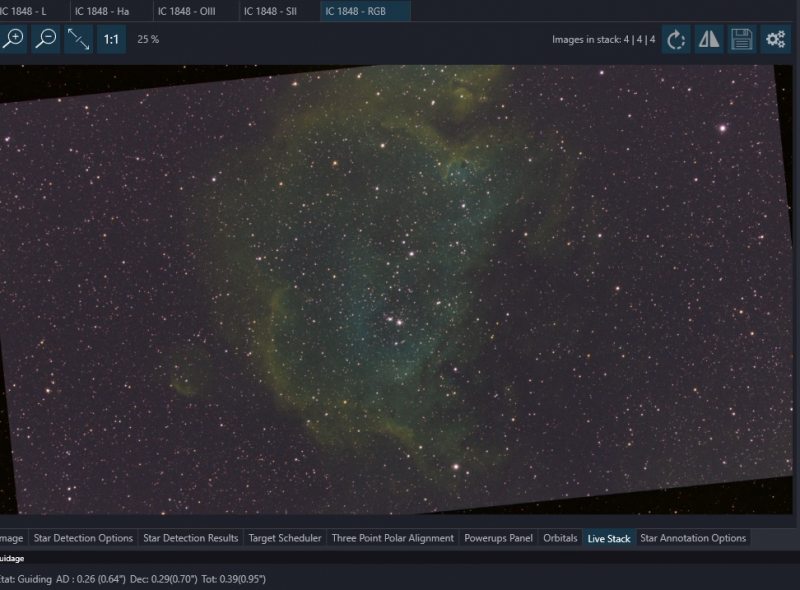
Task: Save the stack with floppy disk icon
Action: 741,39
